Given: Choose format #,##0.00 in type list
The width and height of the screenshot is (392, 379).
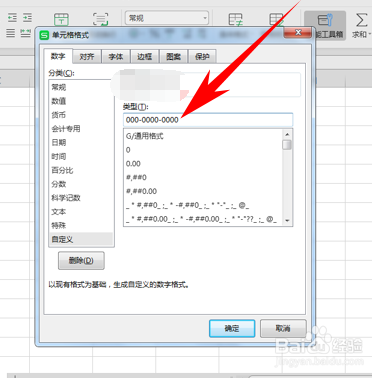Looking at the screenshot, I should (203, 191).
